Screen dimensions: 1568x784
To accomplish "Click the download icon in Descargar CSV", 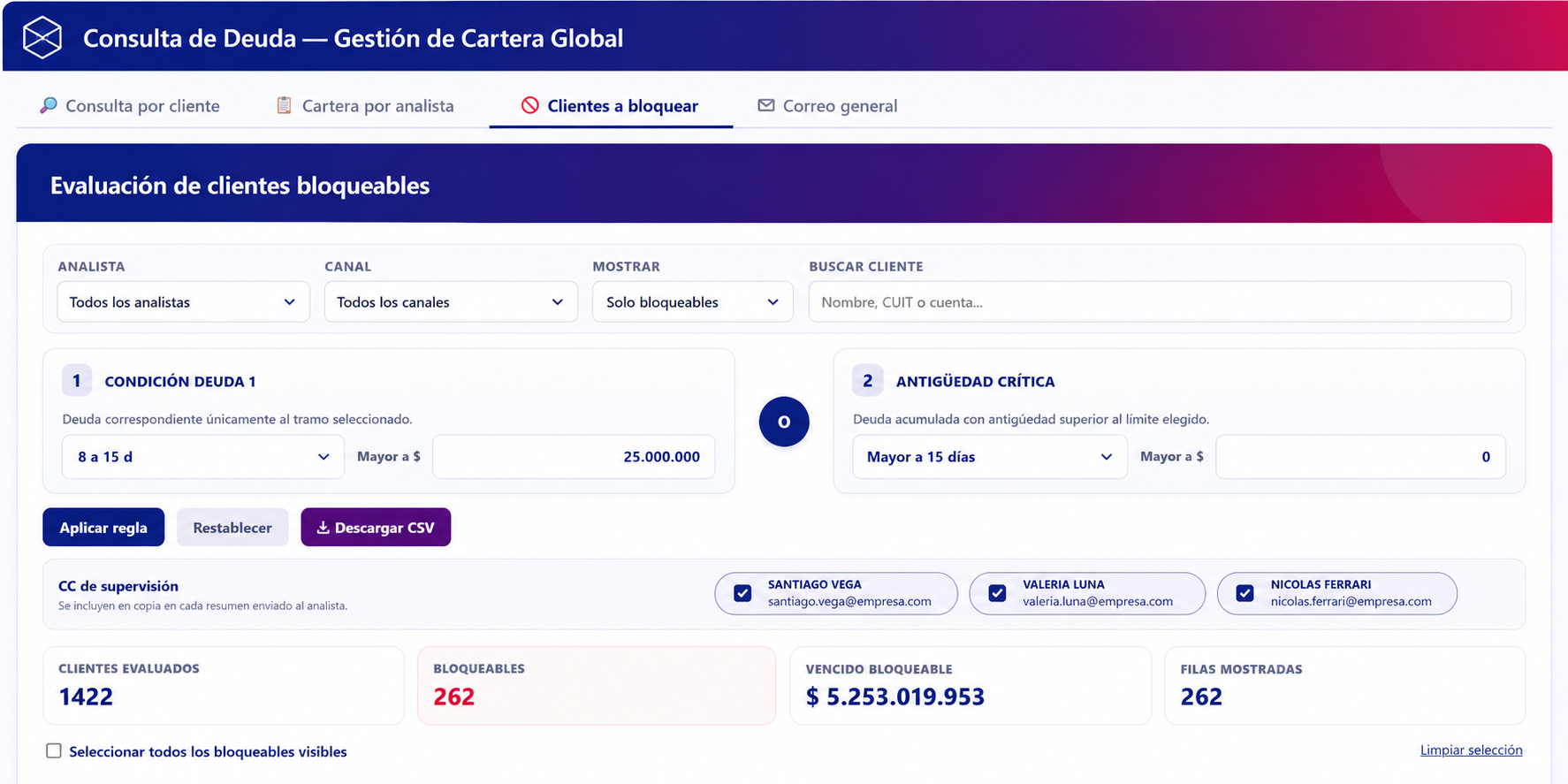I will tap(323, 528).
